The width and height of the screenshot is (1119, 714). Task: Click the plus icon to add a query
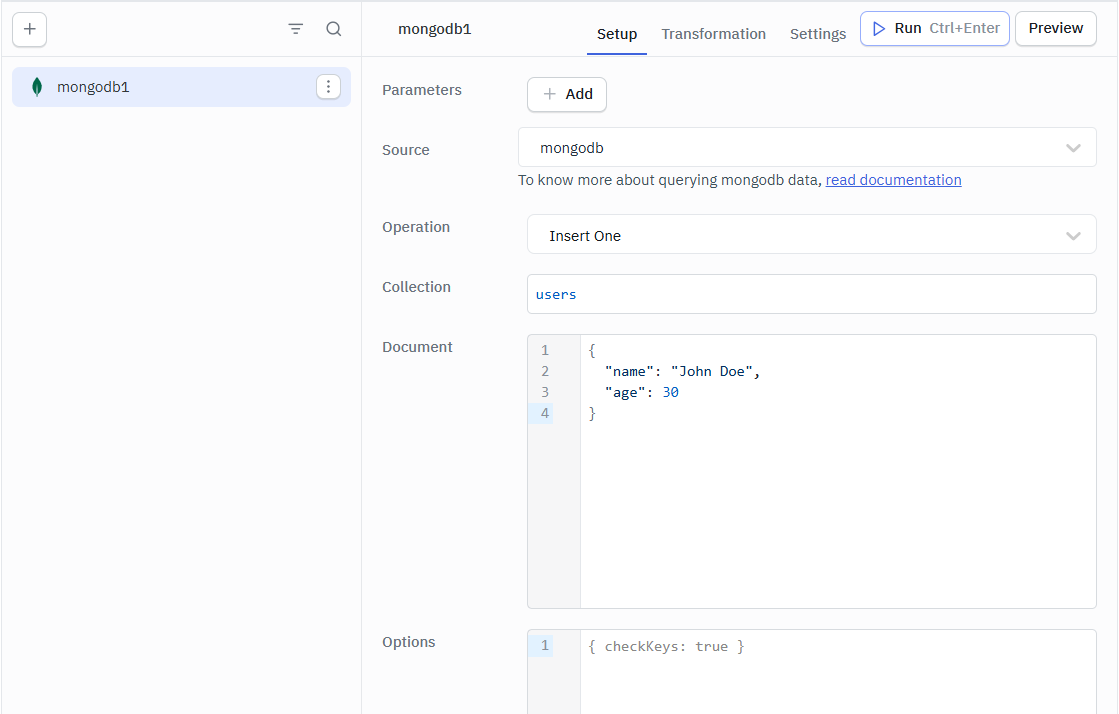point(29,29)
